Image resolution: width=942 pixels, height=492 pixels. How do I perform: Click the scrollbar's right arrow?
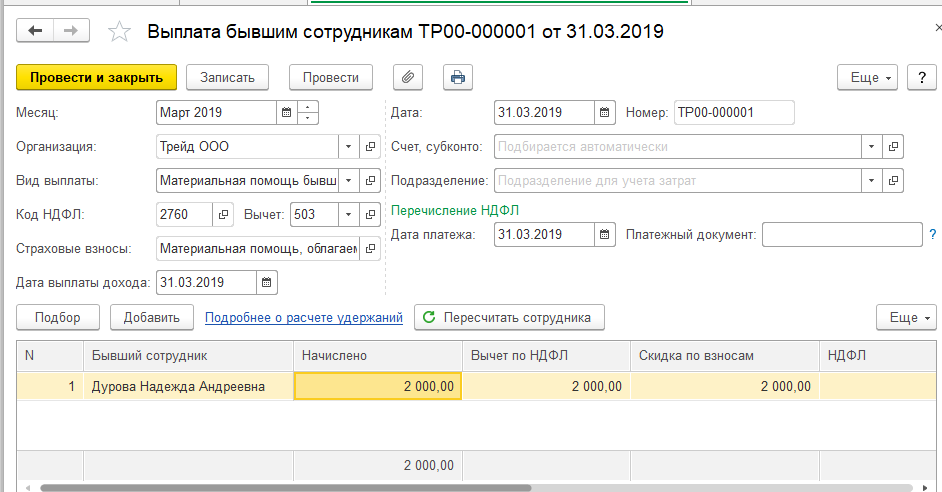pos(925,488)
